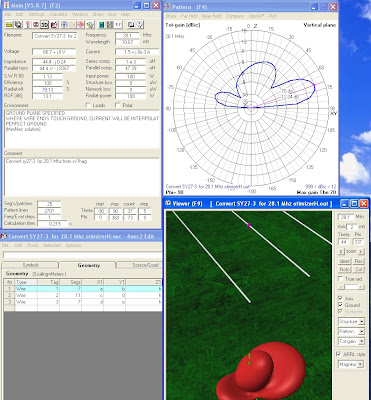Viewport: 371px width, 400px height.
Task: Uncheck the Ground checkbox in Viewer
Action: [340, 305]
